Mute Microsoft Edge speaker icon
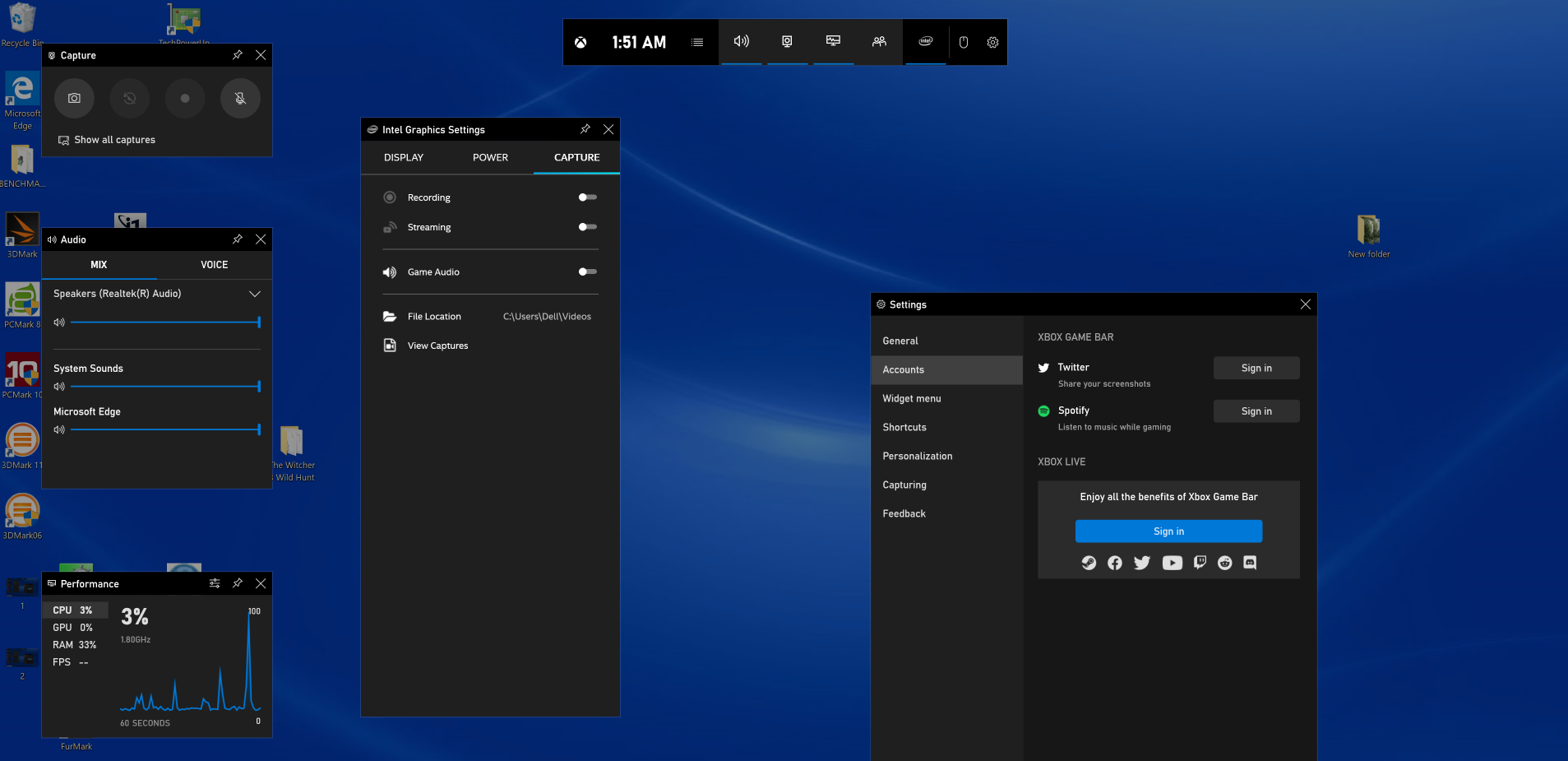Viewport: 1568px width, 761px height. (59, 429)
